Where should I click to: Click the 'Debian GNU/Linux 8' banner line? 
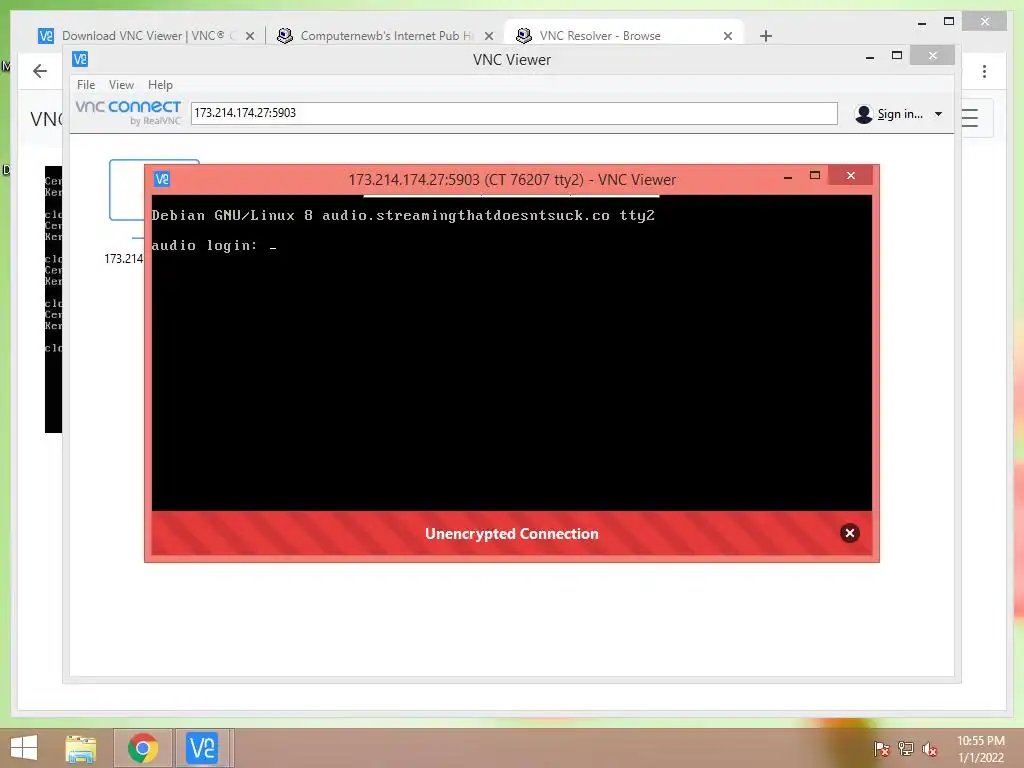(x=402, y=216)
